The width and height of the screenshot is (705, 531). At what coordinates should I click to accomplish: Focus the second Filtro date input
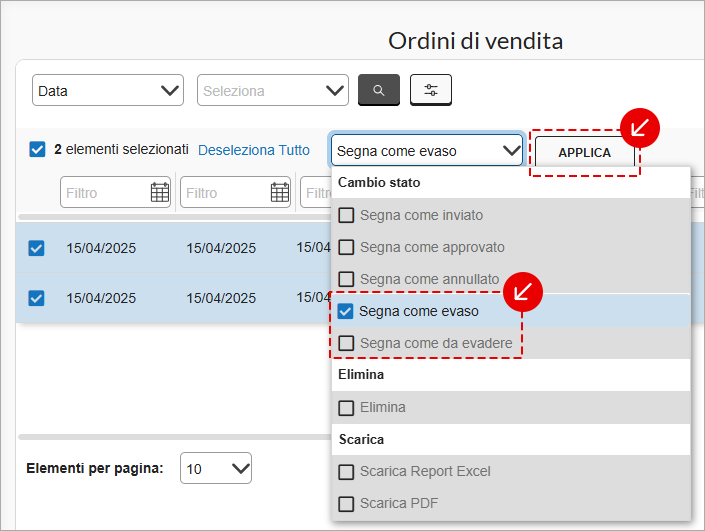pos(235,192)
